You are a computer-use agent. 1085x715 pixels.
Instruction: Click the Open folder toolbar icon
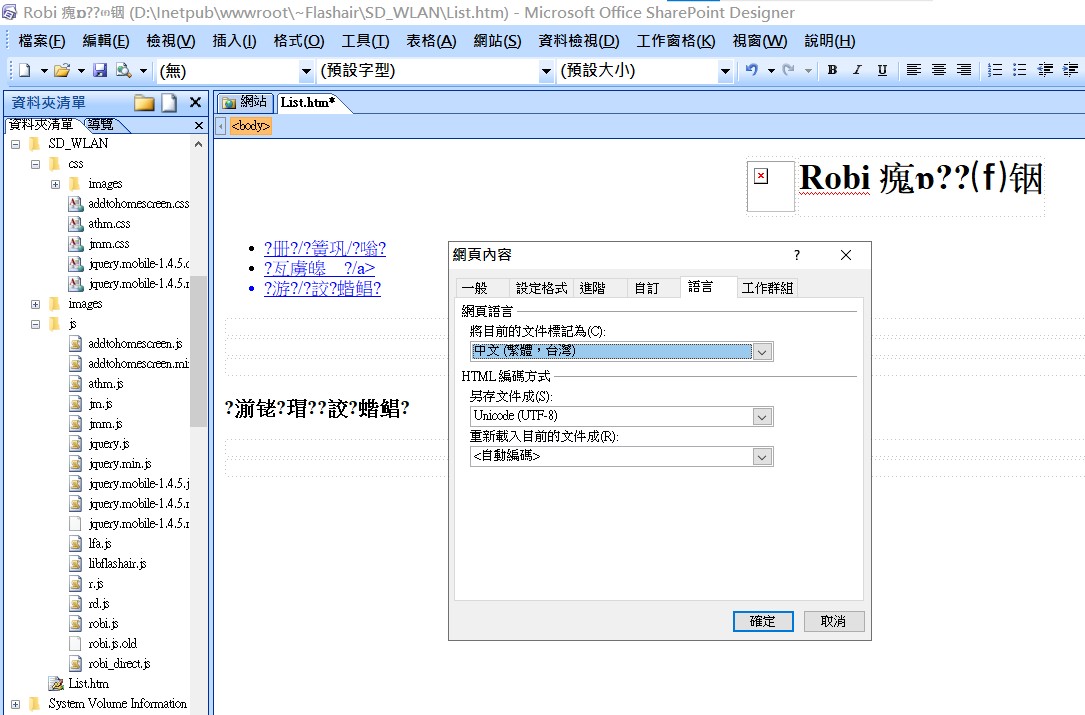coord(62,70)
